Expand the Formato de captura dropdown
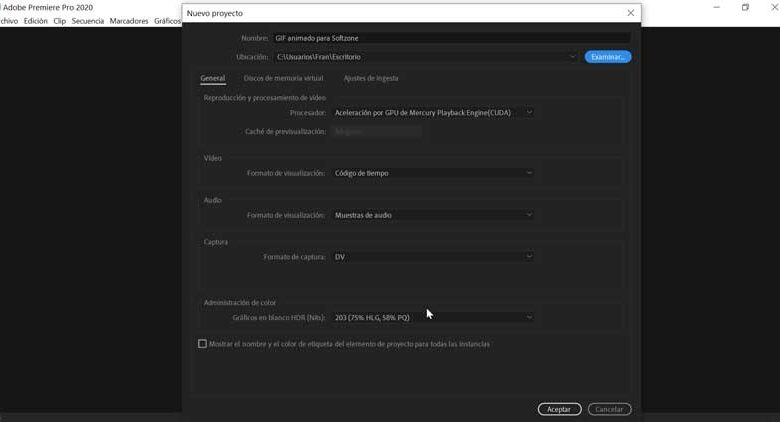Image resolution: width=780 pixels, height=422 pixels. [x=433, y=257]
